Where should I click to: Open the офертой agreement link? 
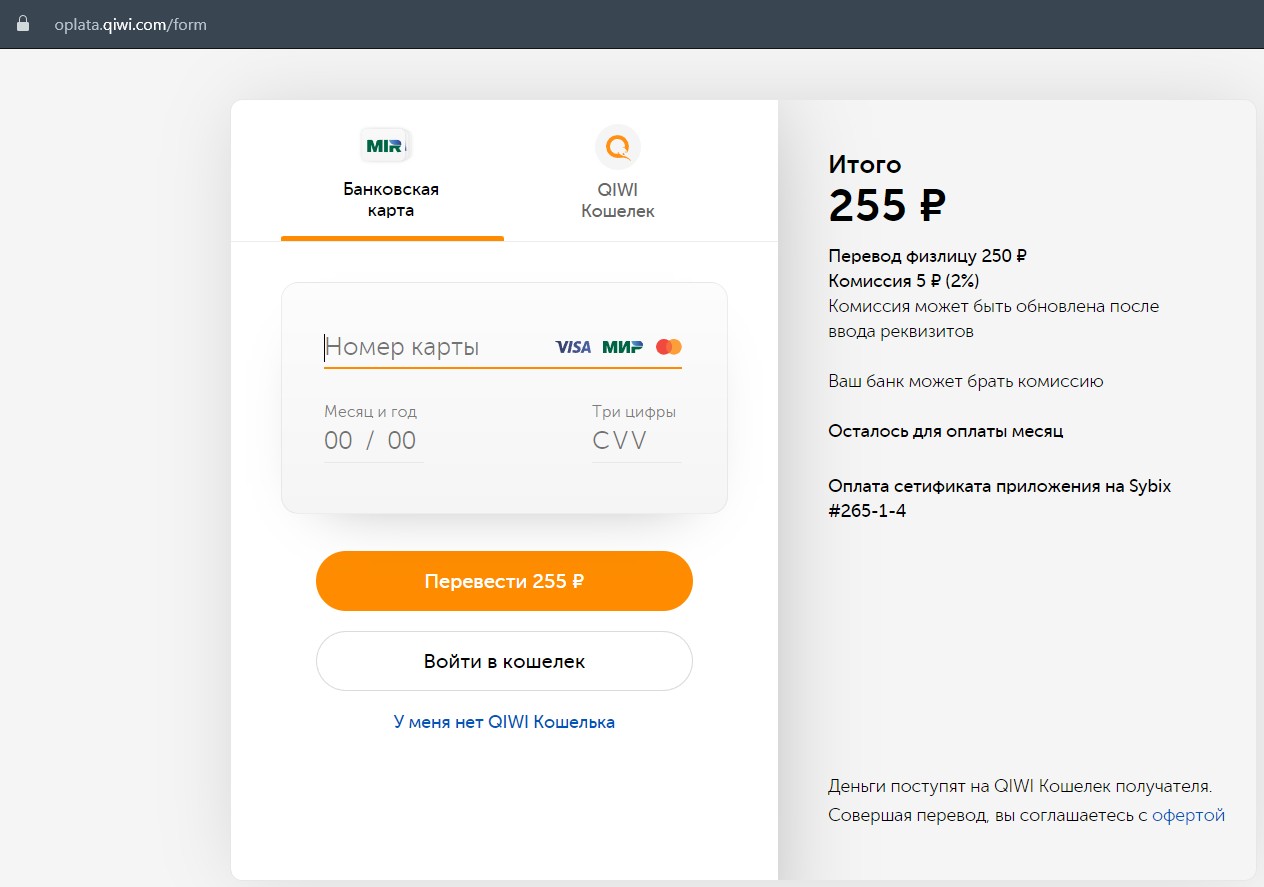click(x=1188, y=815)
